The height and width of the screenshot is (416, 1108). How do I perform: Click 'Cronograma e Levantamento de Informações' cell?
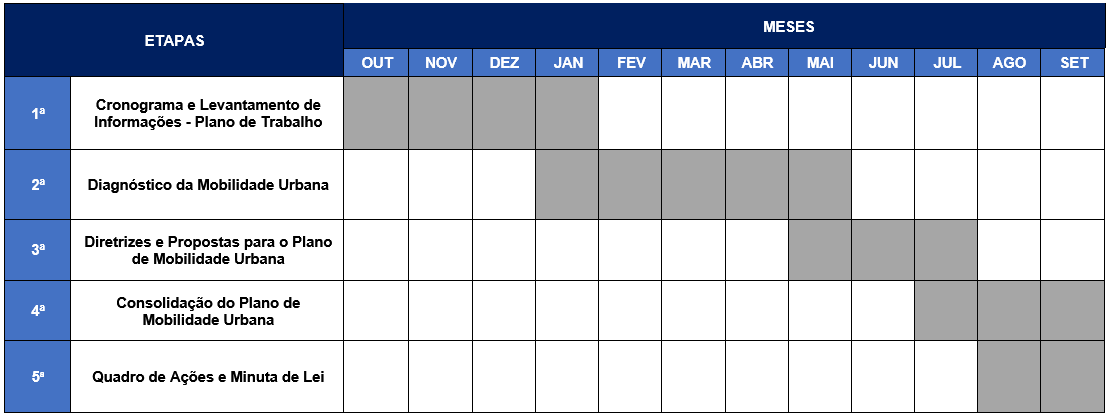(208, 113)
